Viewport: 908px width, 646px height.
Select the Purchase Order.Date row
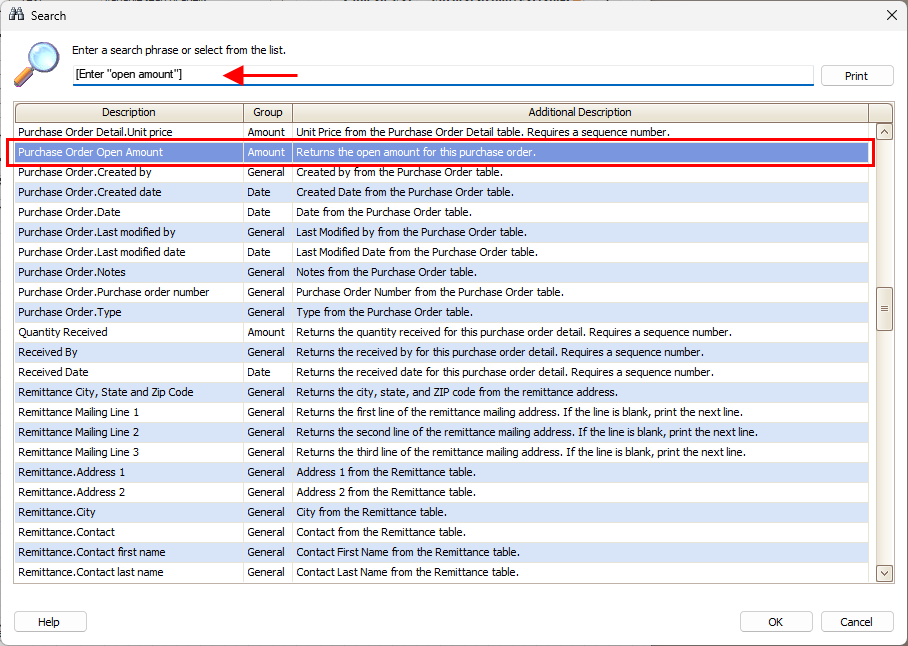click(x=442, y=212)
